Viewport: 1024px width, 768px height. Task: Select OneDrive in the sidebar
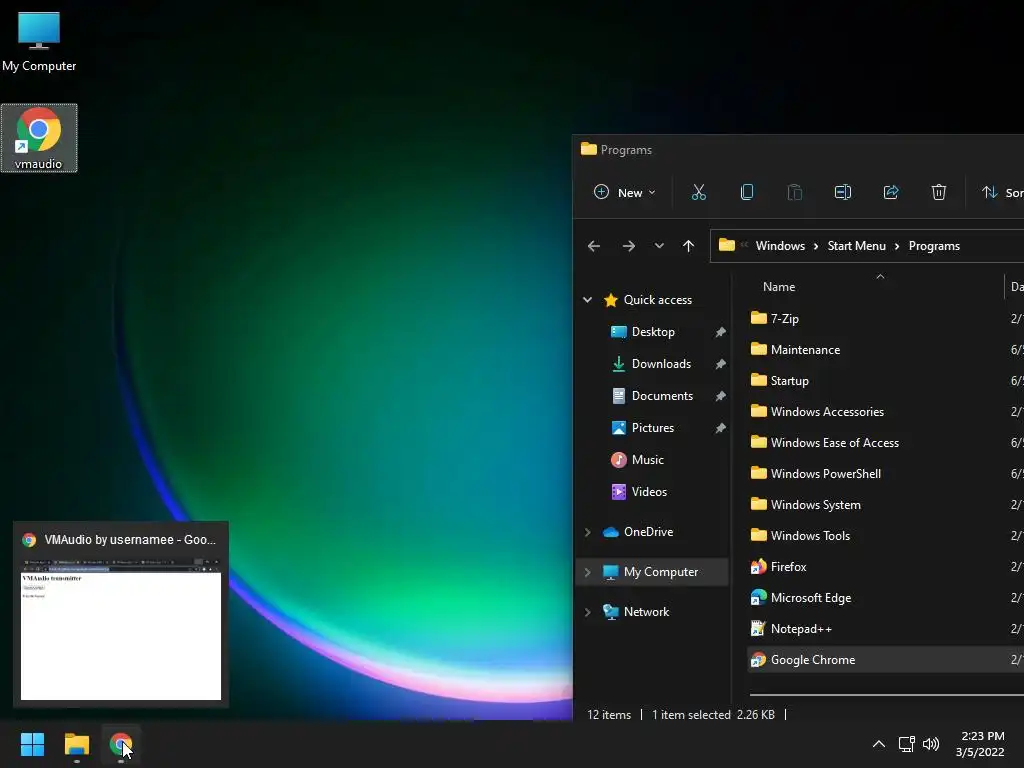tap(648, 532)
